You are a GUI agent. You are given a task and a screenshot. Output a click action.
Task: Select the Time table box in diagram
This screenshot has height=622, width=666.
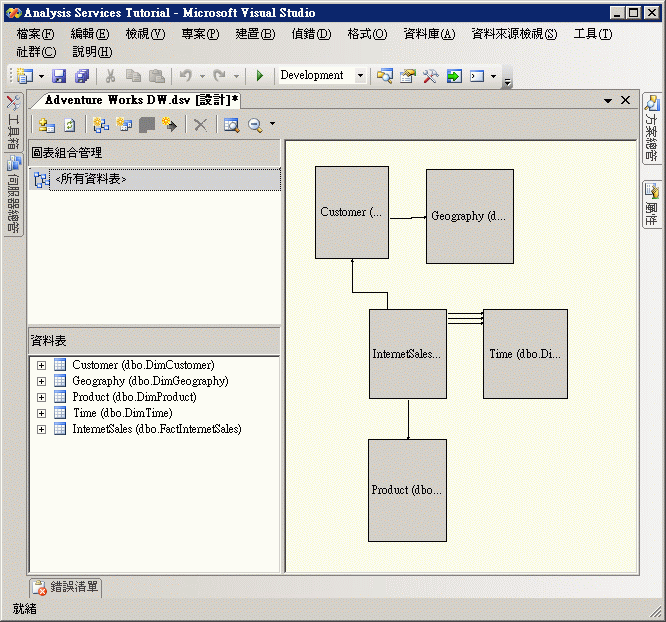[x=525, y=354]
